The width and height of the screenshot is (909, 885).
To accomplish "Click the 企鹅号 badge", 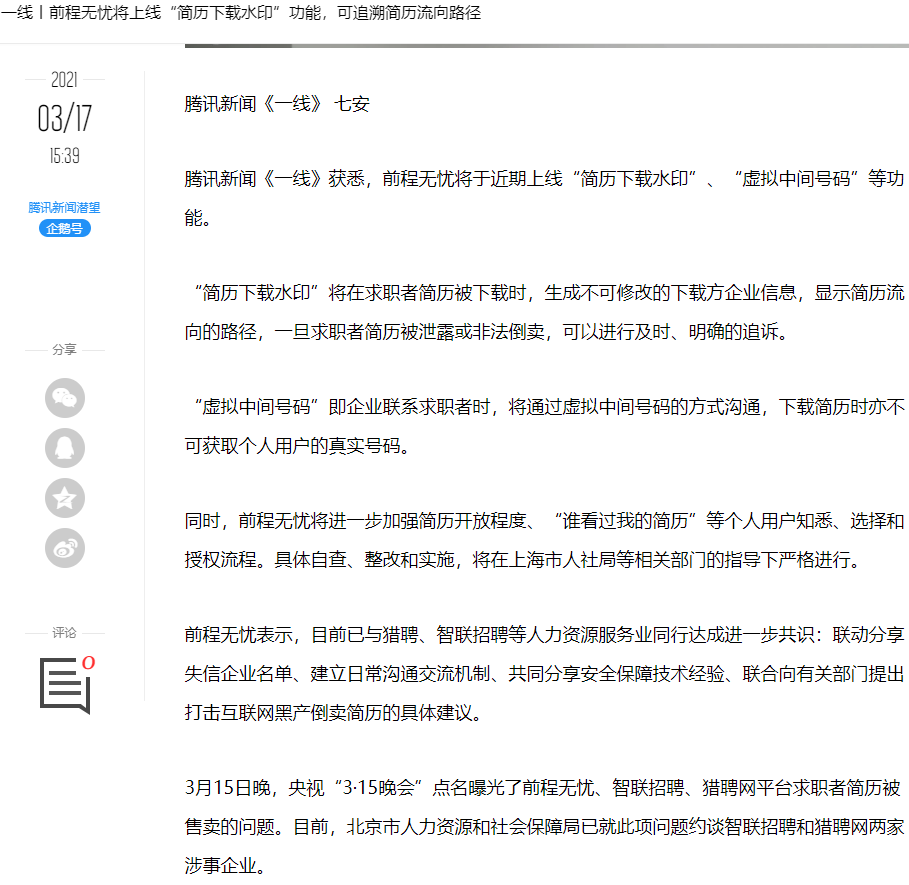I will click(65, 228).
